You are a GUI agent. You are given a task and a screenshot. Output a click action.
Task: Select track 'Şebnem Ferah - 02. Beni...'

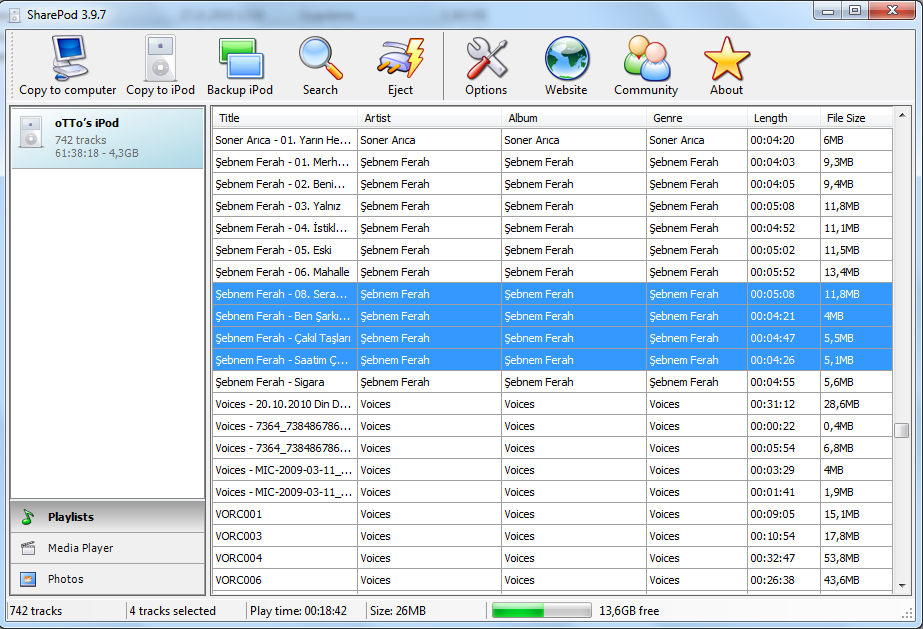click(x=285, y=184)
